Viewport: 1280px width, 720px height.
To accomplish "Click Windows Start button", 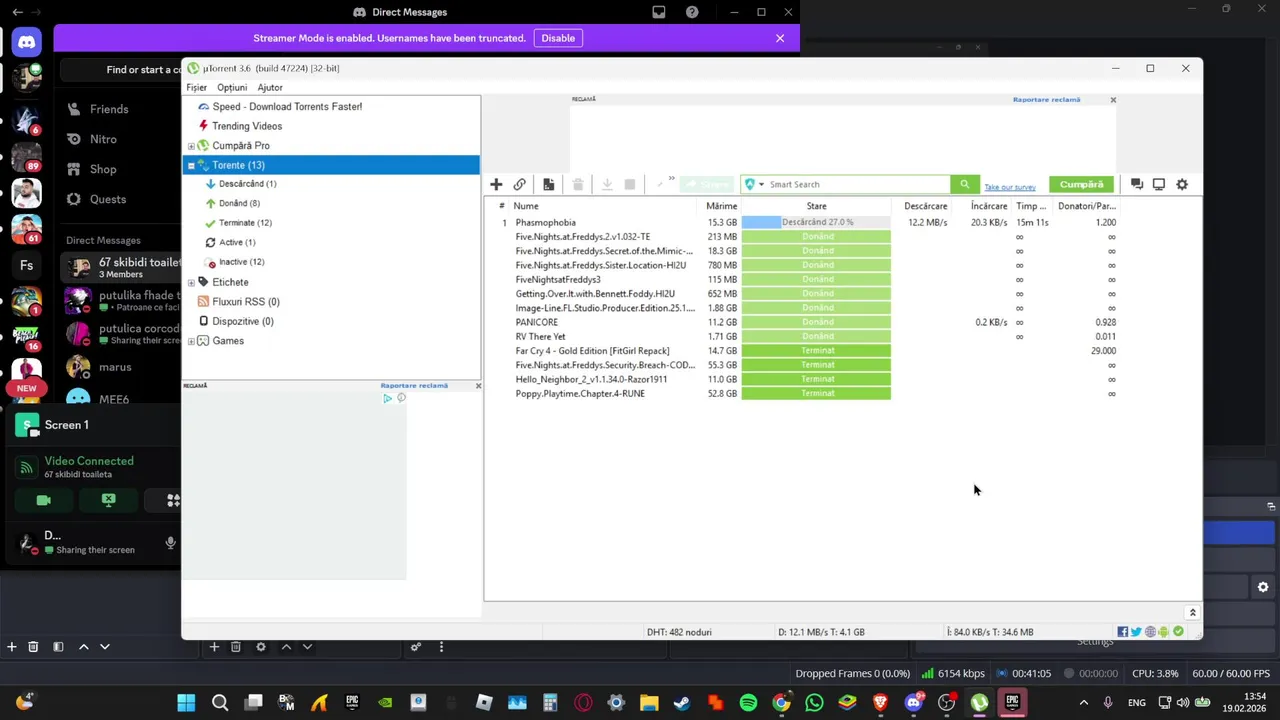I will [187, 703].
